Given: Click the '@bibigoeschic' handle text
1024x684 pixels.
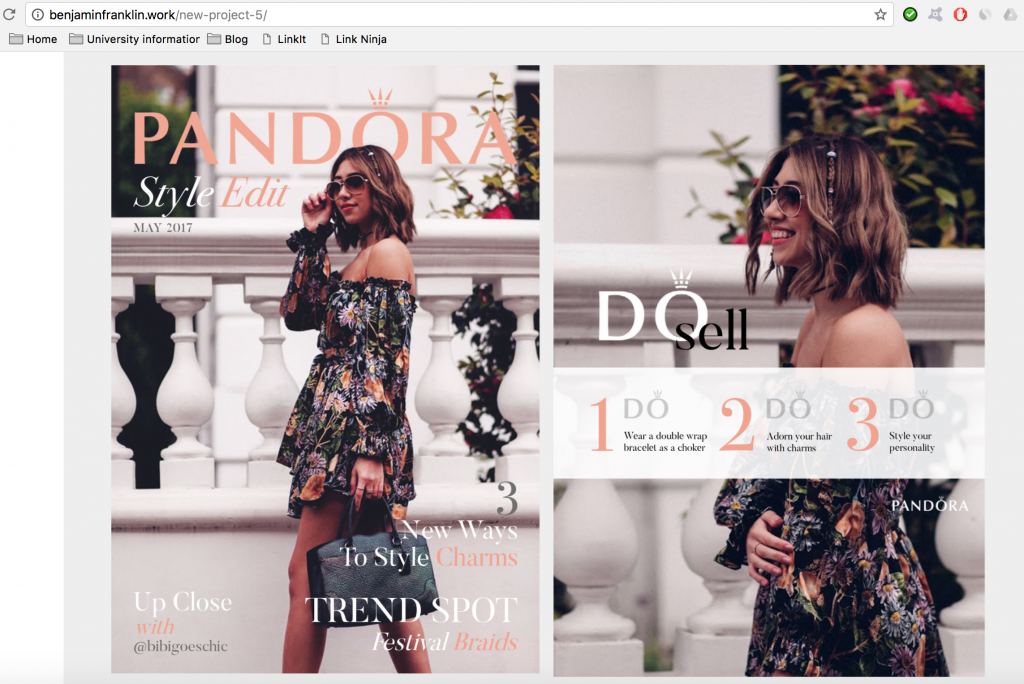Looking at the screenshot, I should click(x=181, y=647).
